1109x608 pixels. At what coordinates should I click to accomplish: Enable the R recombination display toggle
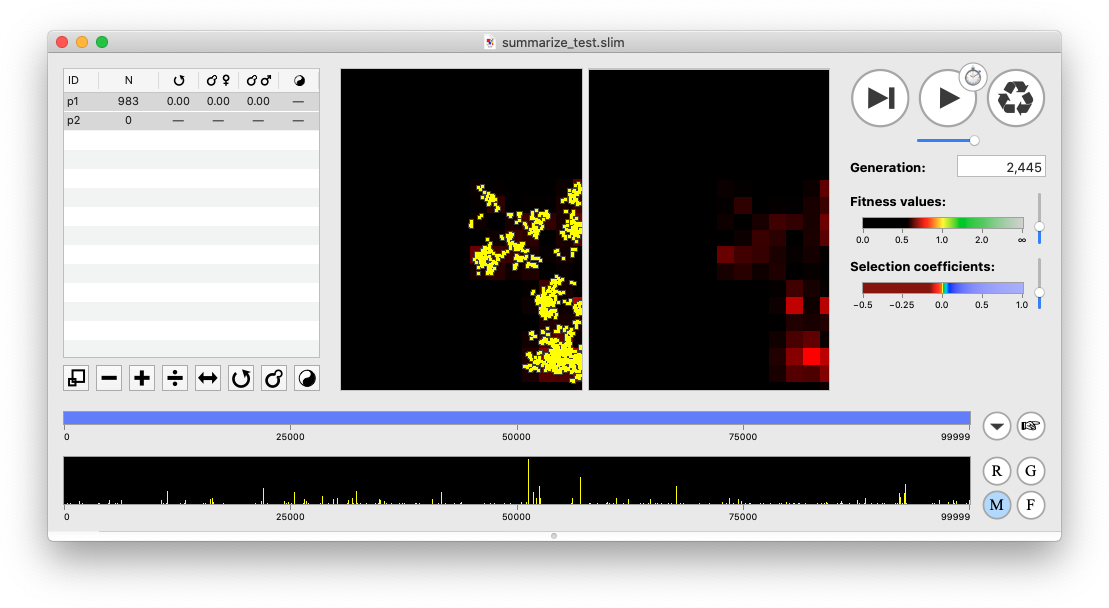(996, 471)
